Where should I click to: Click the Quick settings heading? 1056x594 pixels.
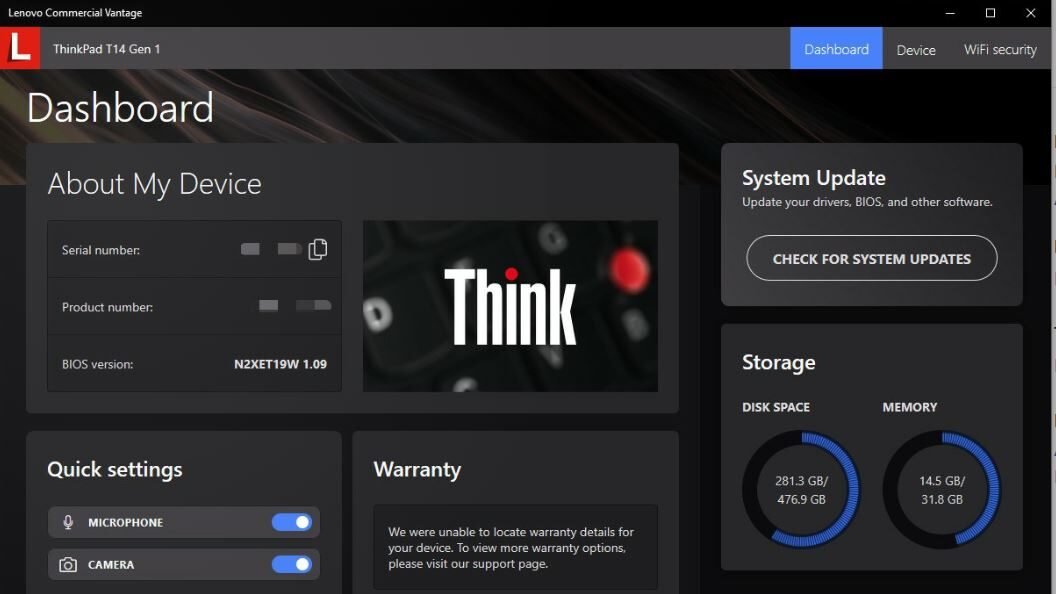click(x=114, y=469)
